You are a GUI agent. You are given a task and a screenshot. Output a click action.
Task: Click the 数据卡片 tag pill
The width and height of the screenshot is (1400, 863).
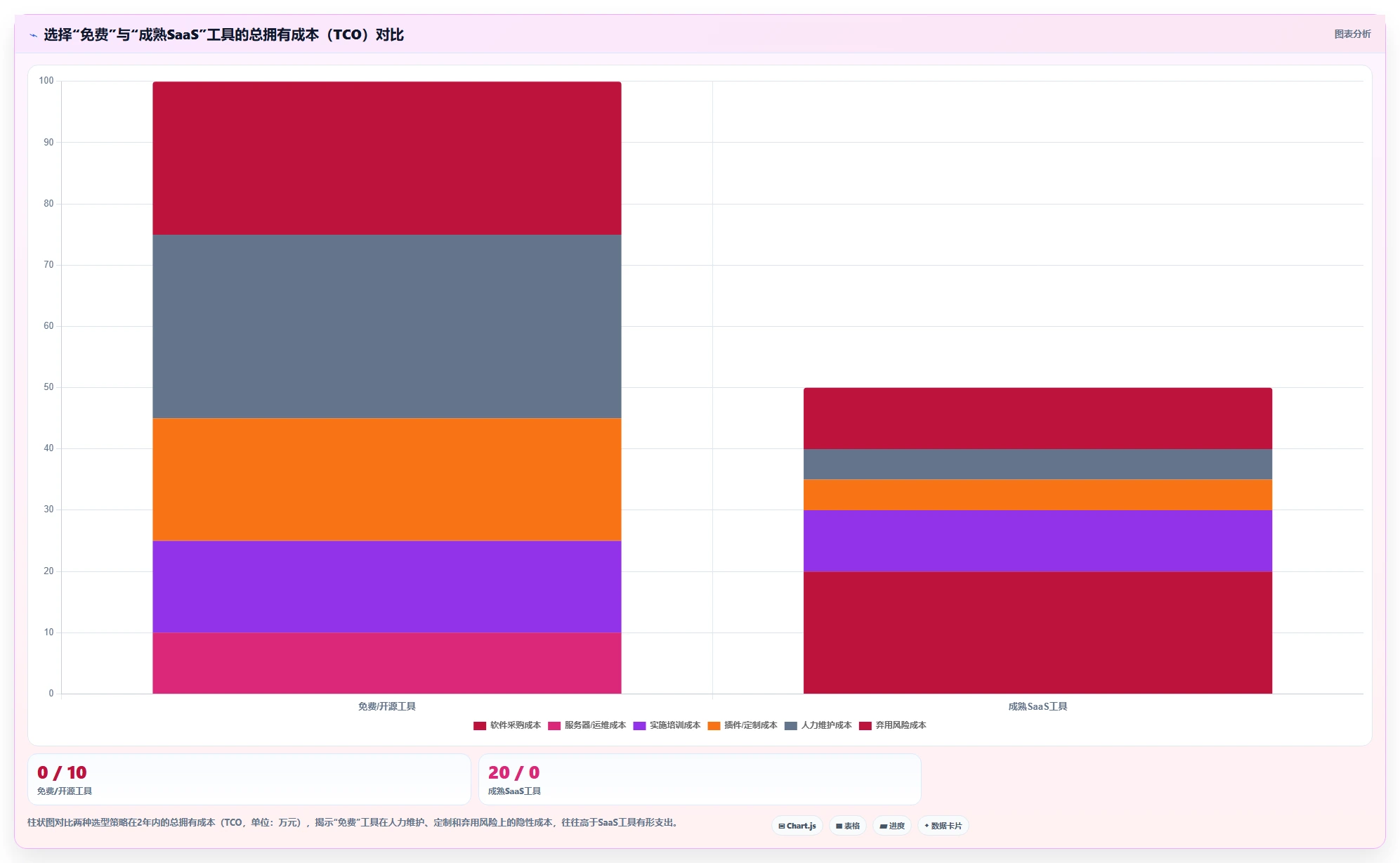coord(943,826)
